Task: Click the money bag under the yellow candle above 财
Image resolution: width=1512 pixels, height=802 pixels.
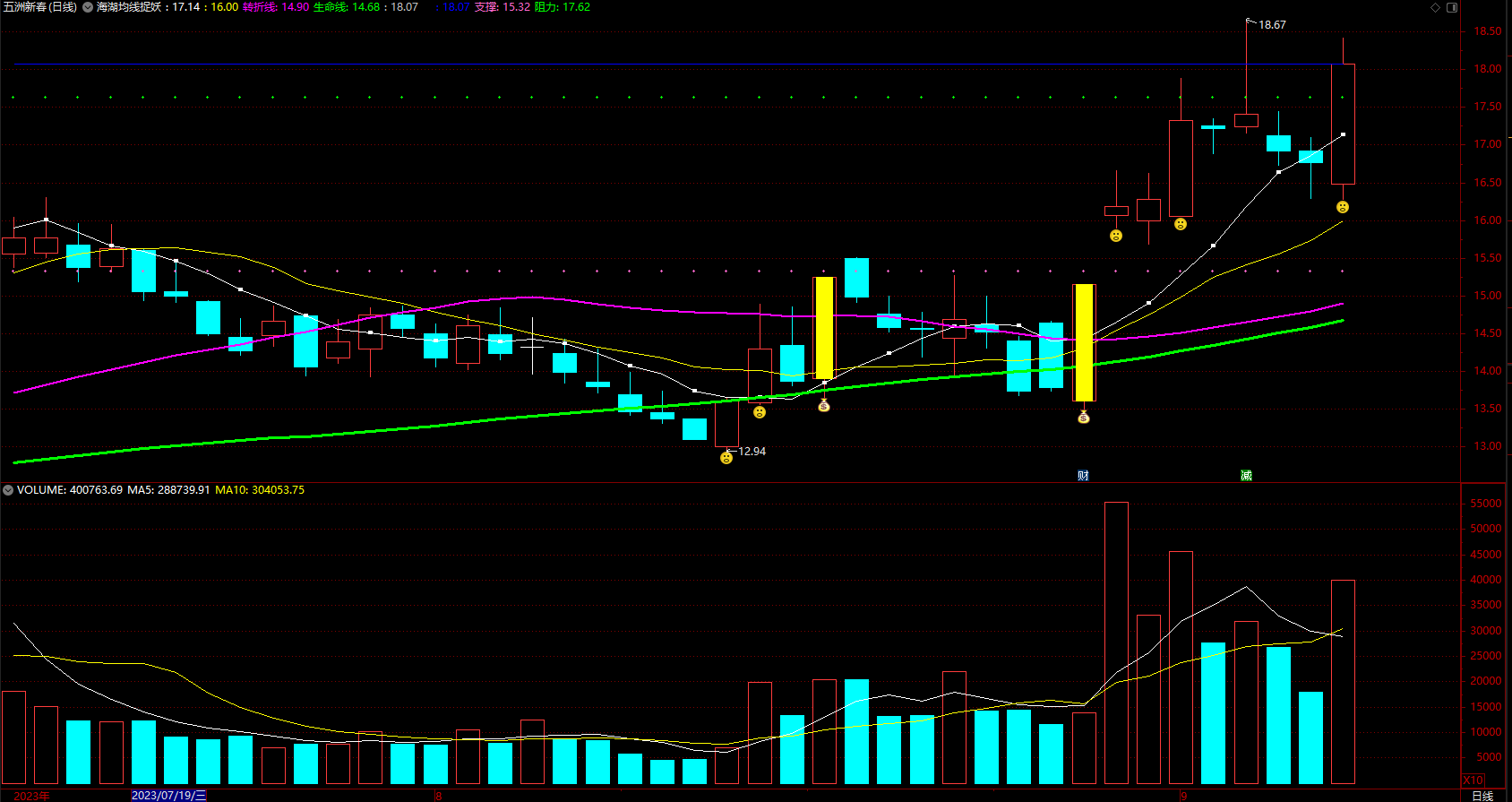Action: click(1084, 417)
